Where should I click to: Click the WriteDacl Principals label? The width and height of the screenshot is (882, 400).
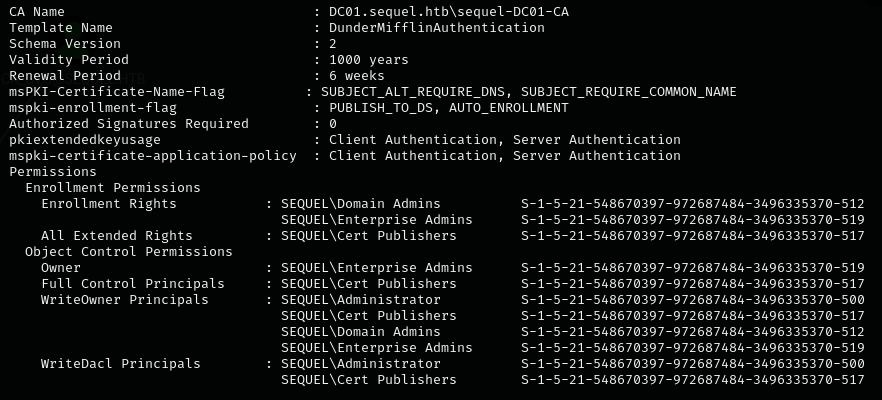pyautogui.click(x=121, y=364)
